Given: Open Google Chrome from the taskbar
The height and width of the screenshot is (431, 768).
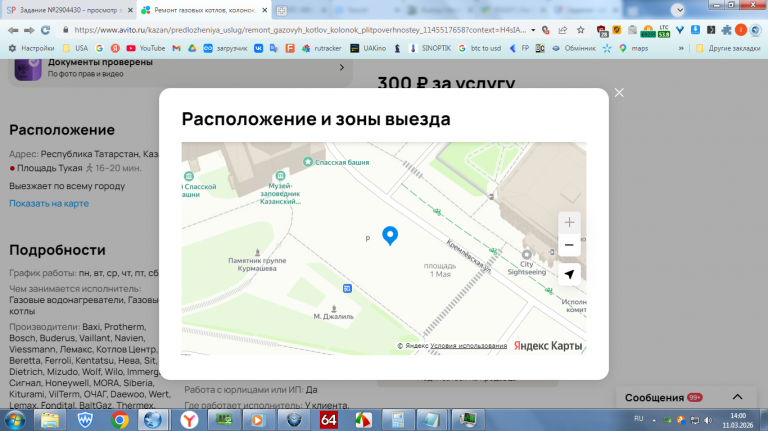Looking at the screenshot, I should (x=119, y=420).
